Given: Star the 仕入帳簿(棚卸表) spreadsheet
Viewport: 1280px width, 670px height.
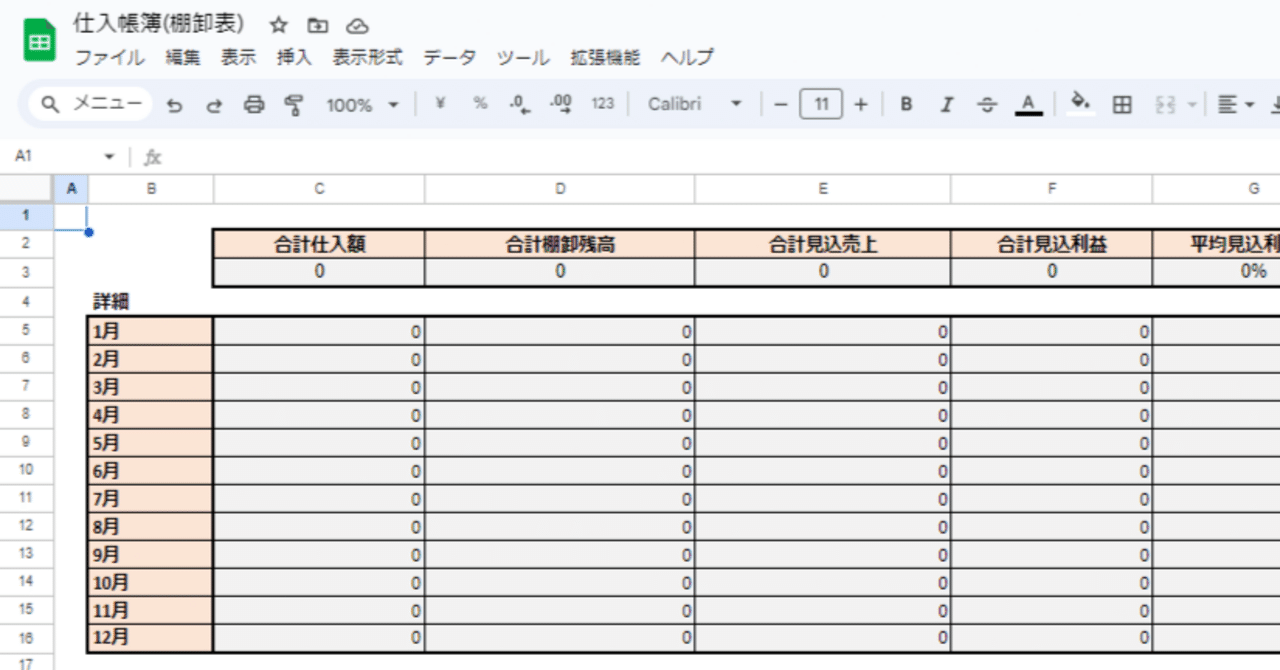Looking at the screenshot, I should [277, 25].
